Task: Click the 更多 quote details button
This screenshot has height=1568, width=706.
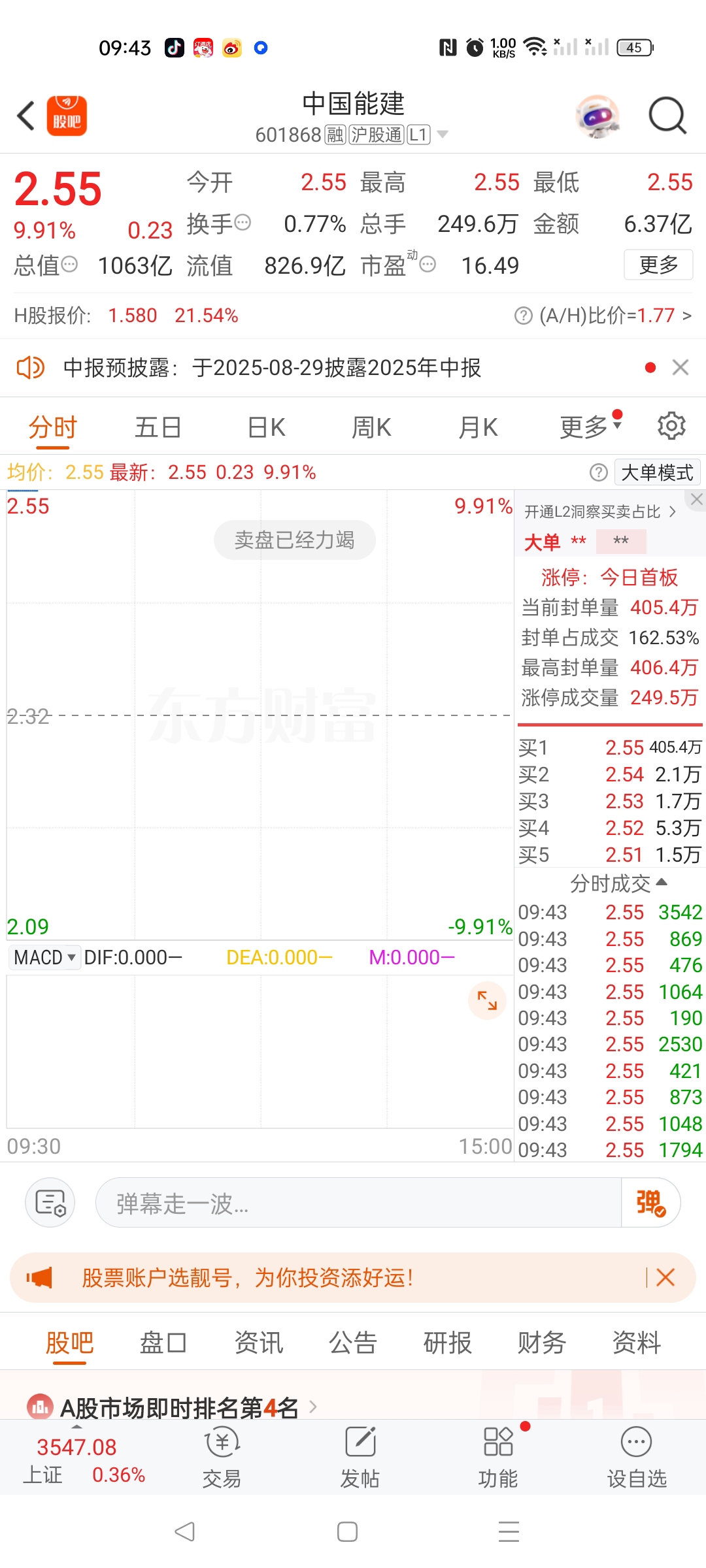Action: tap(658, 265)
